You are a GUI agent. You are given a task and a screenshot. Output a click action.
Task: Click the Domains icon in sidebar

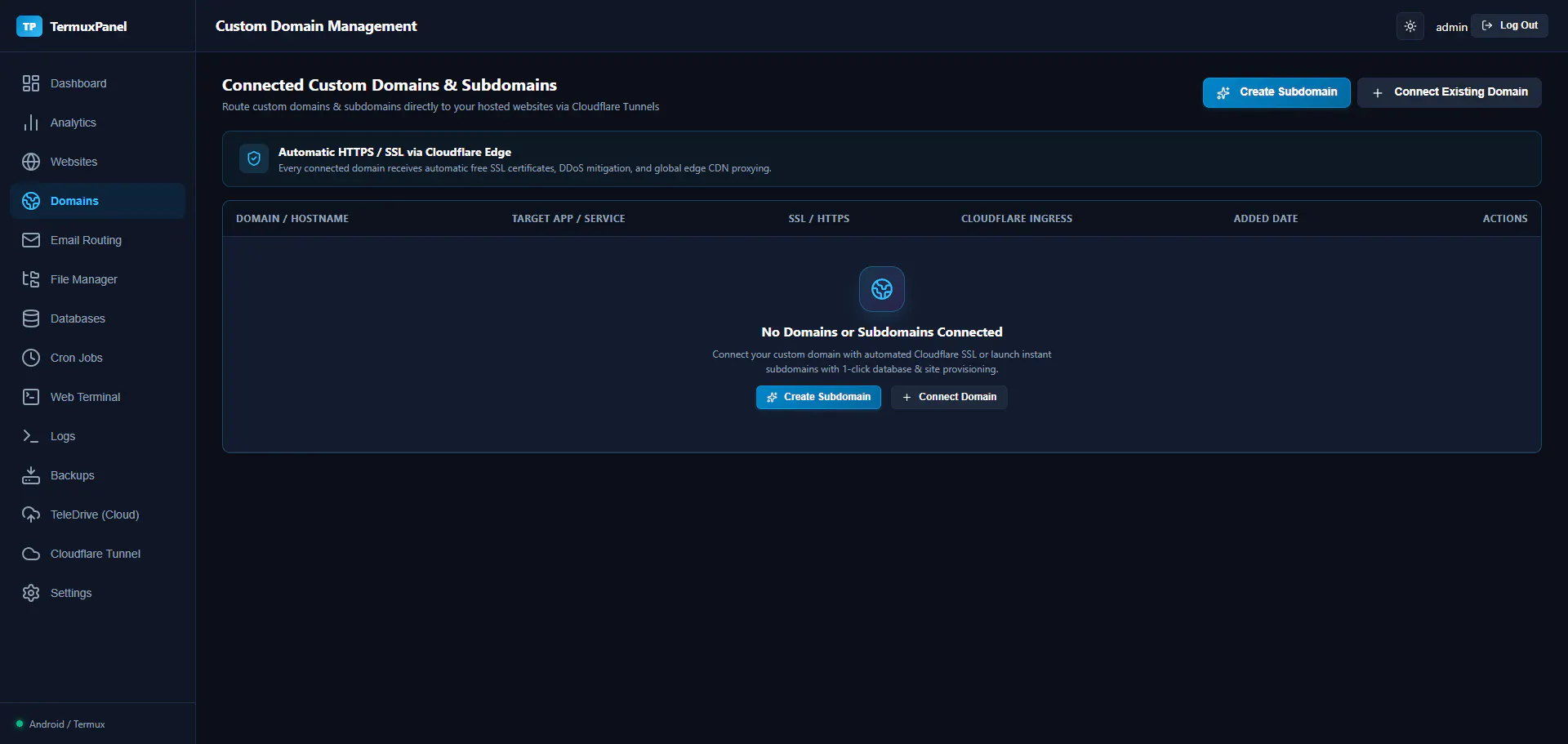[x=31, y=201]
